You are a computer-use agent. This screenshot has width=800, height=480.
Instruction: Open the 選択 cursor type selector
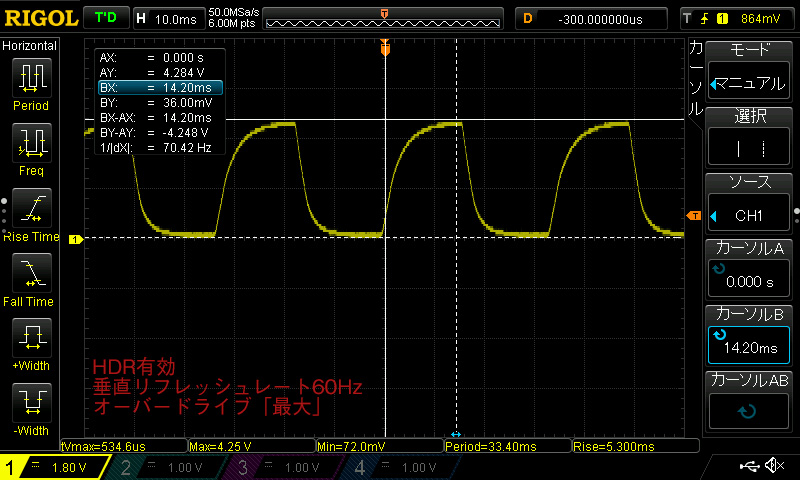(751, 136)
